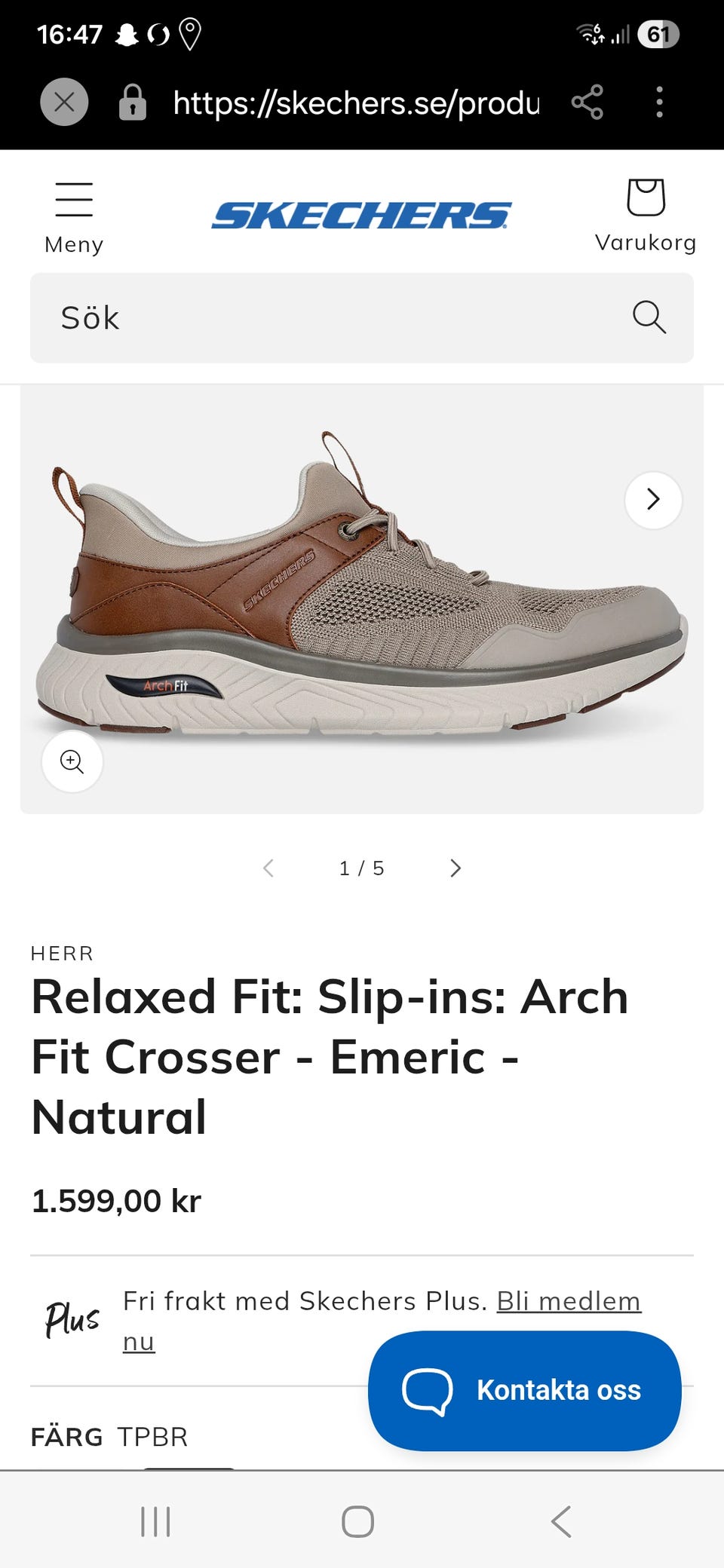Viewport: 724px width, 1568px height.
Task: Click into the Sök search field
Action: 362,318
